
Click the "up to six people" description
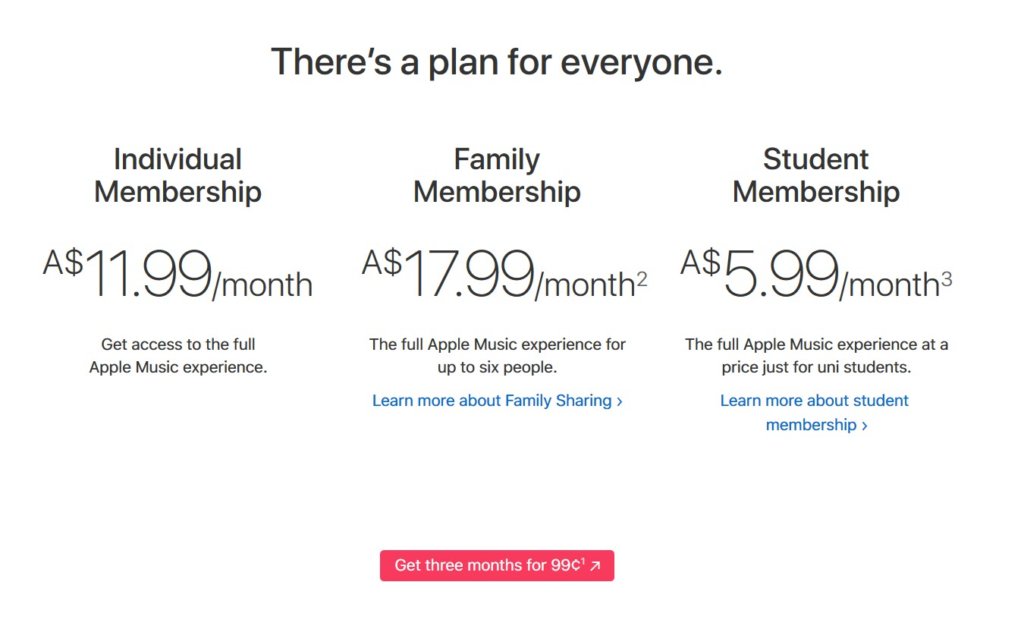497,367
